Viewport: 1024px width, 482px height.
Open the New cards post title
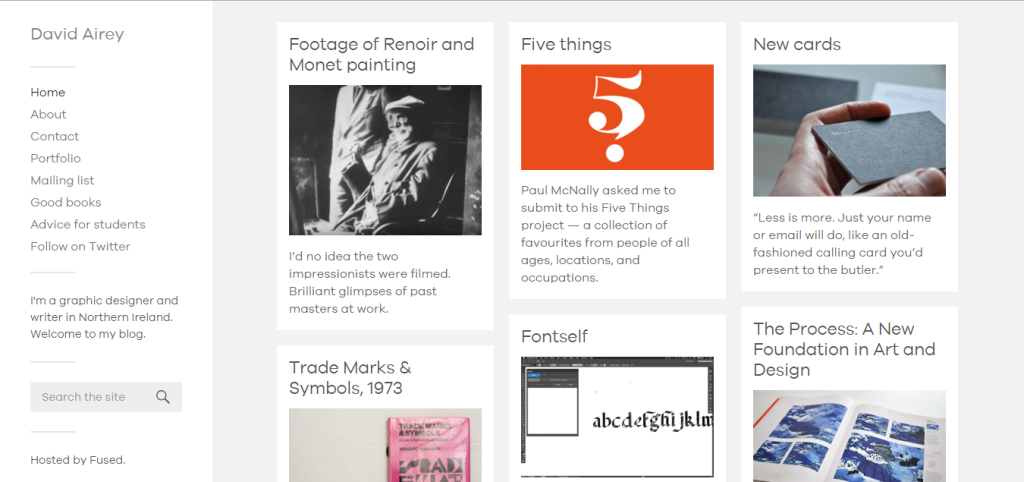pyautogui.click(x=797, y=44)
